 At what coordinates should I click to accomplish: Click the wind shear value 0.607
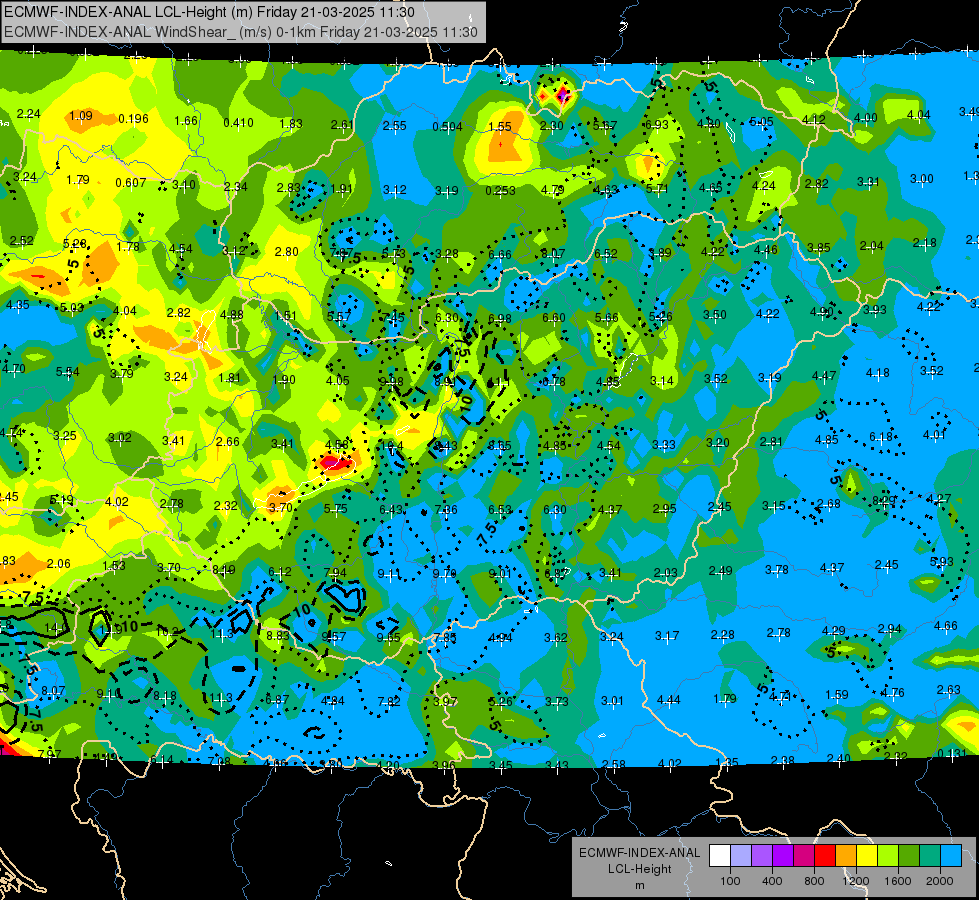(131, 182)
